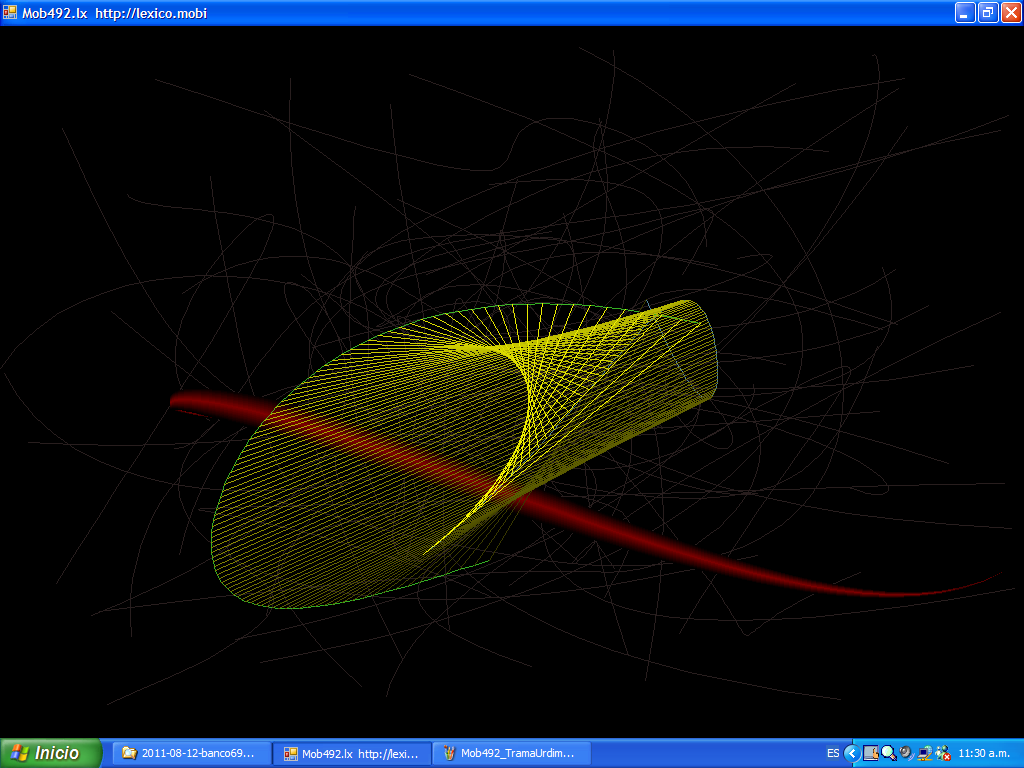Click the 11:30 a.m. system clock
The height and width of the screenshot is (768, 1024).
point(984,753)
